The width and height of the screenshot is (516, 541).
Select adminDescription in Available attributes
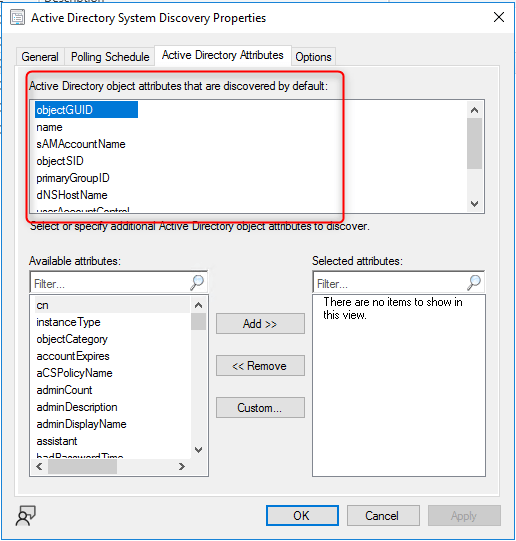[77, 407]
